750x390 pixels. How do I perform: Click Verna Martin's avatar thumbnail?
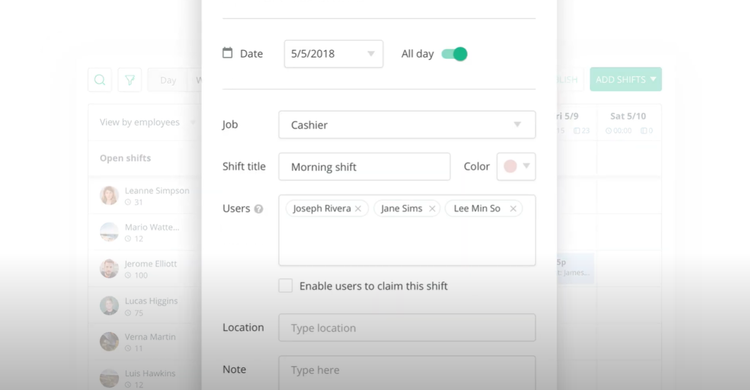tap(109, 342)
